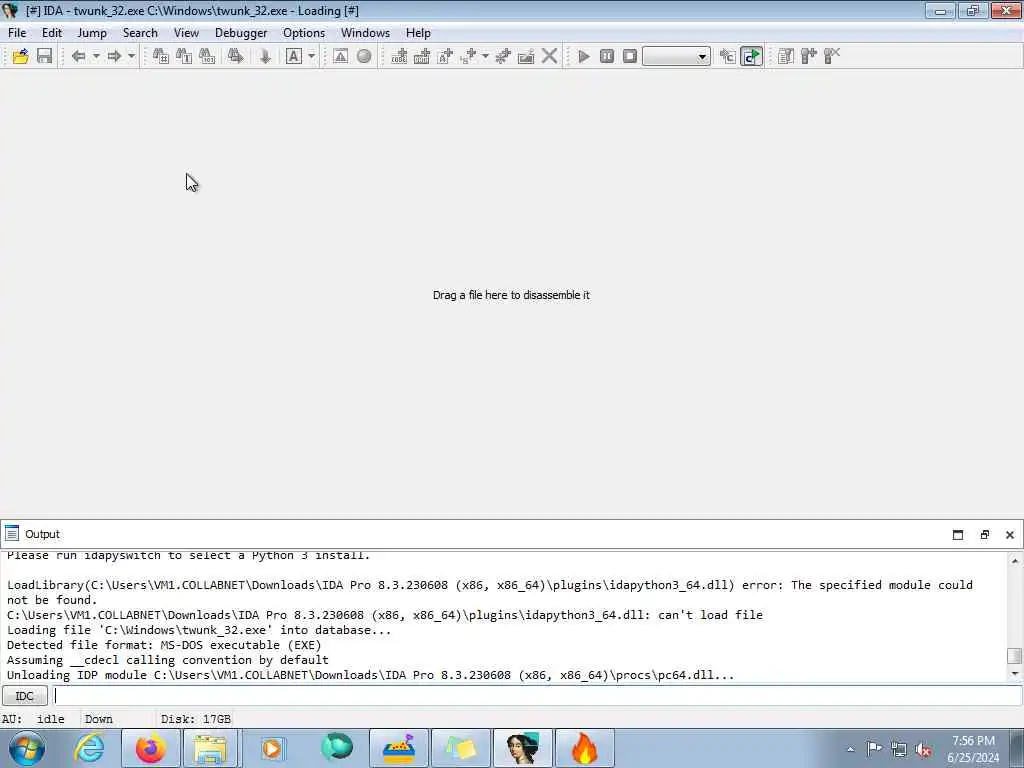Screen dimensions: 1024x768
Task: Jump back with the left arrow
Action: coord(78,56)
